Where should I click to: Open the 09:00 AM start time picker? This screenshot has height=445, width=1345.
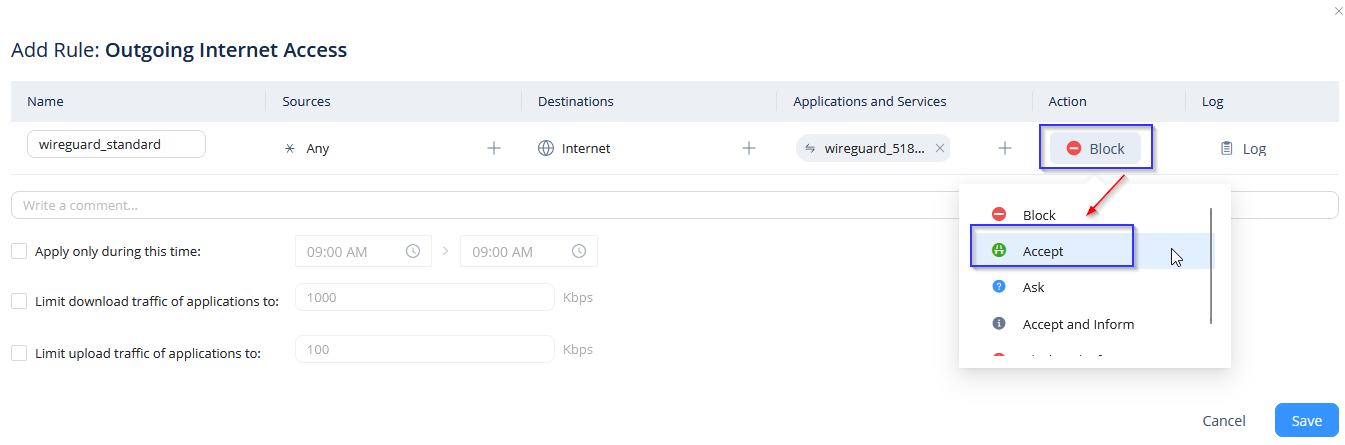pyautogui.click(x=350, y=251)
